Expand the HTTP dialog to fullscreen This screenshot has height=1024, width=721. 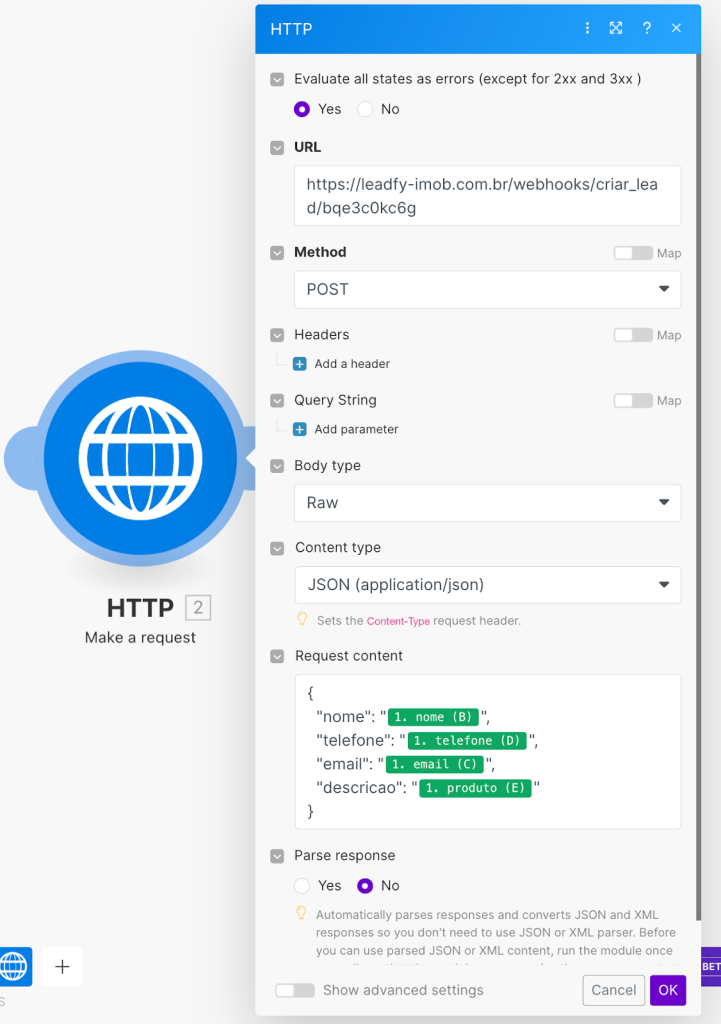click(x=616, y=28)
